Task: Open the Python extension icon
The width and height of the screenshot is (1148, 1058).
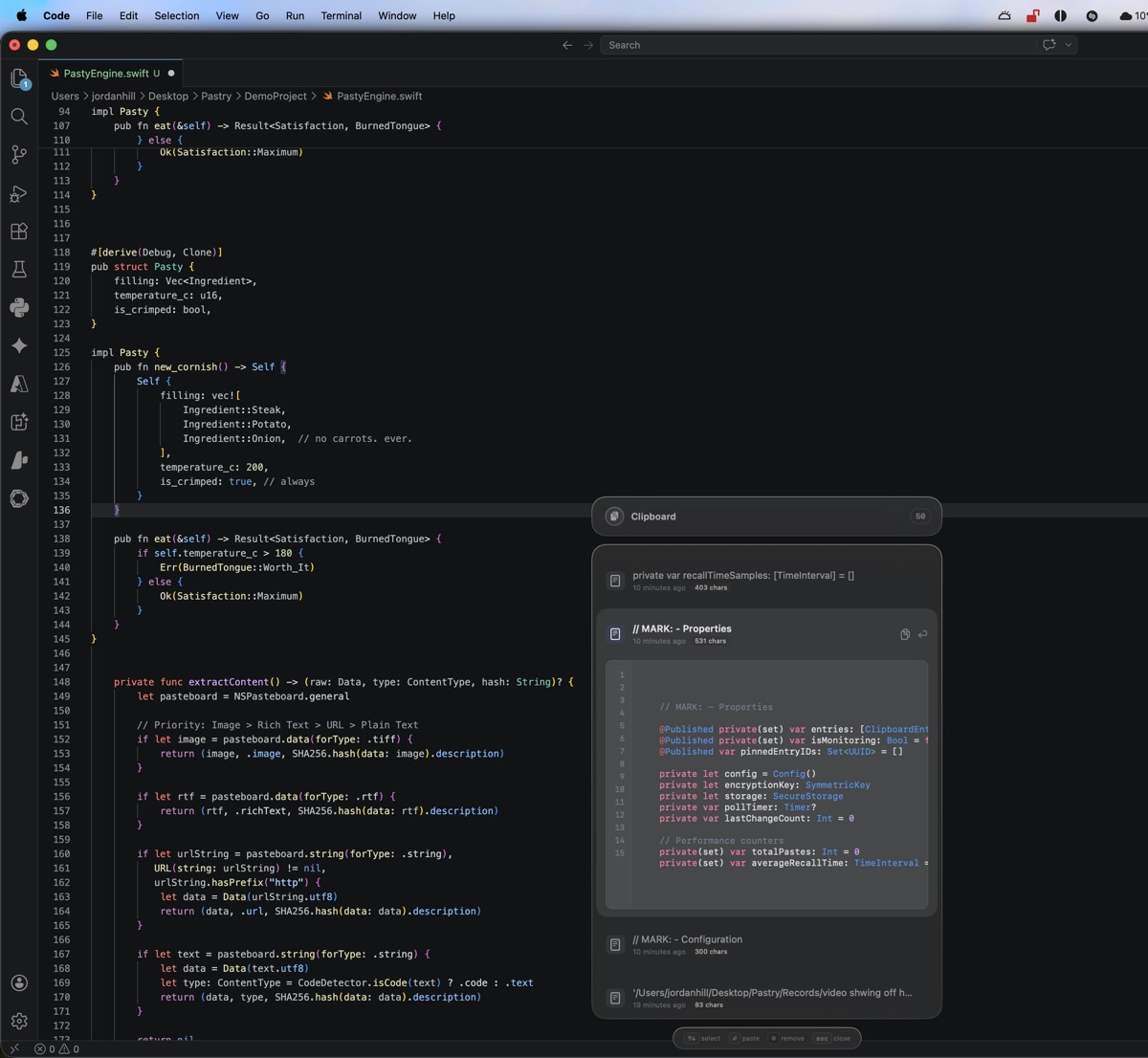Action: click(x=19, y=307)
